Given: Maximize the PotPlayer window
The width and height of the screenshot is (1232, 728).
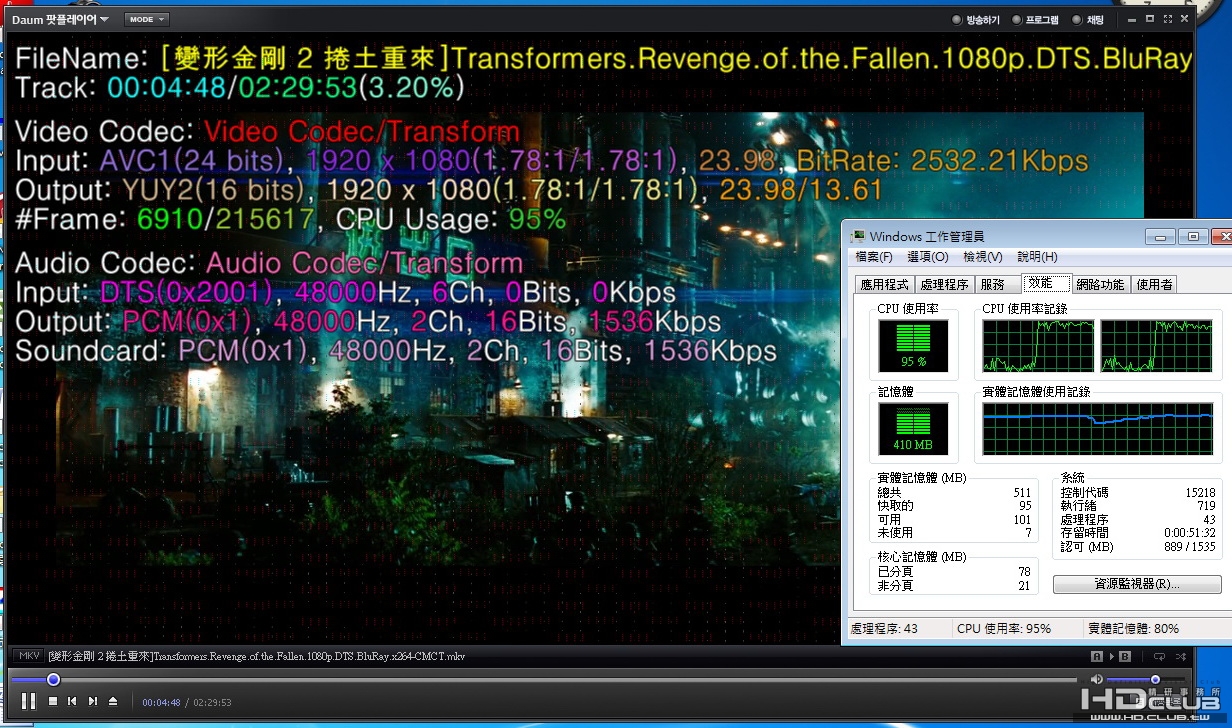Looking at the screenshot, I should pyautogui.click(x=1151, y=19).
